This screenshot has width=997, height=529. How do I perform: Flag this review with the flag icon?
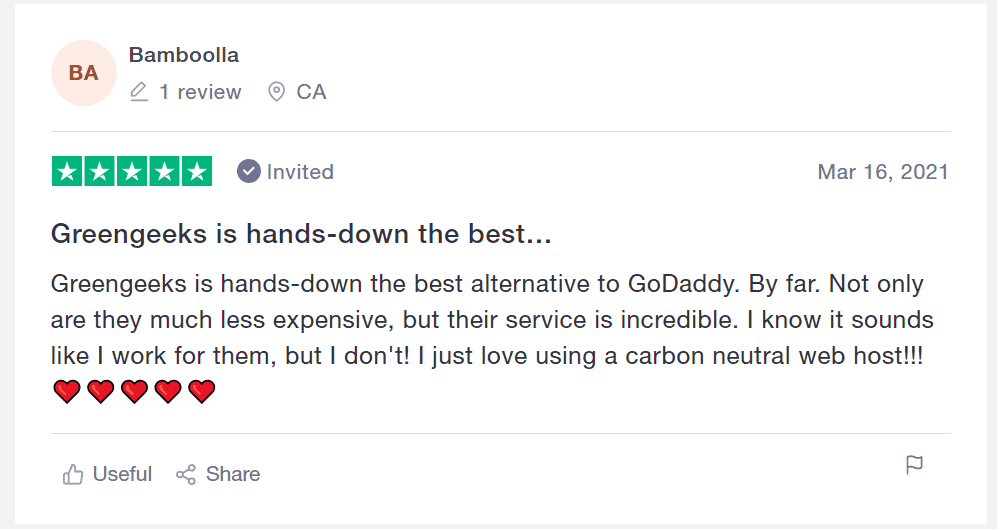[914, 465]
